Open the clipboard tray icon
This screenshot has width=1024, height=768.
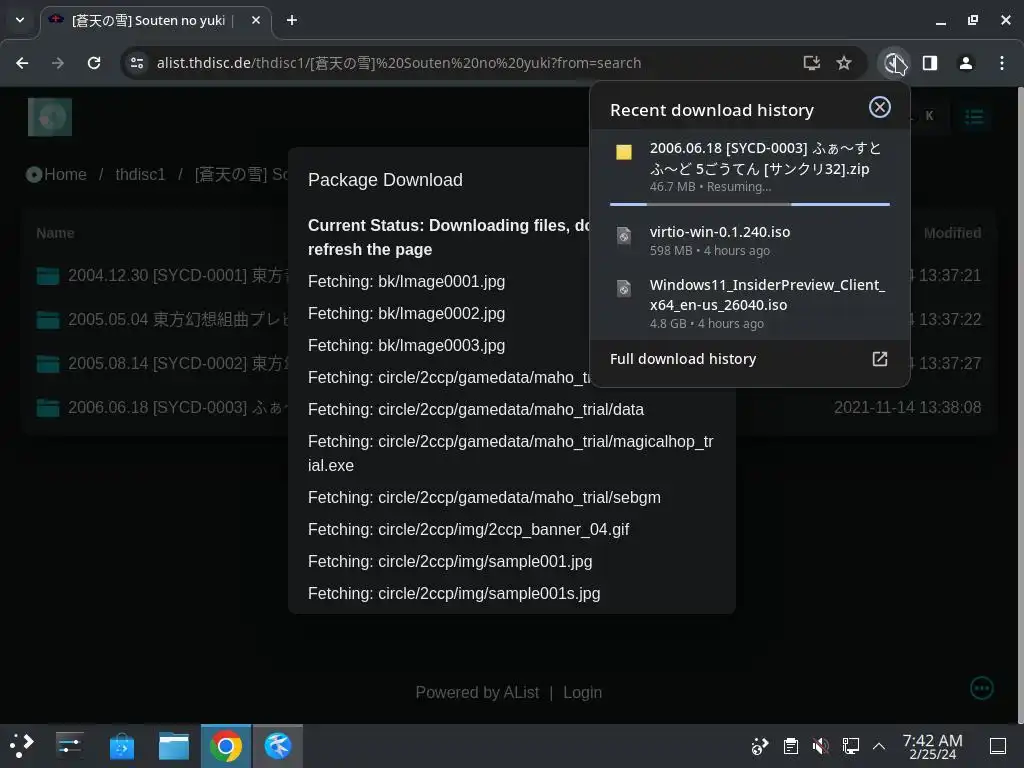point(790,746)
